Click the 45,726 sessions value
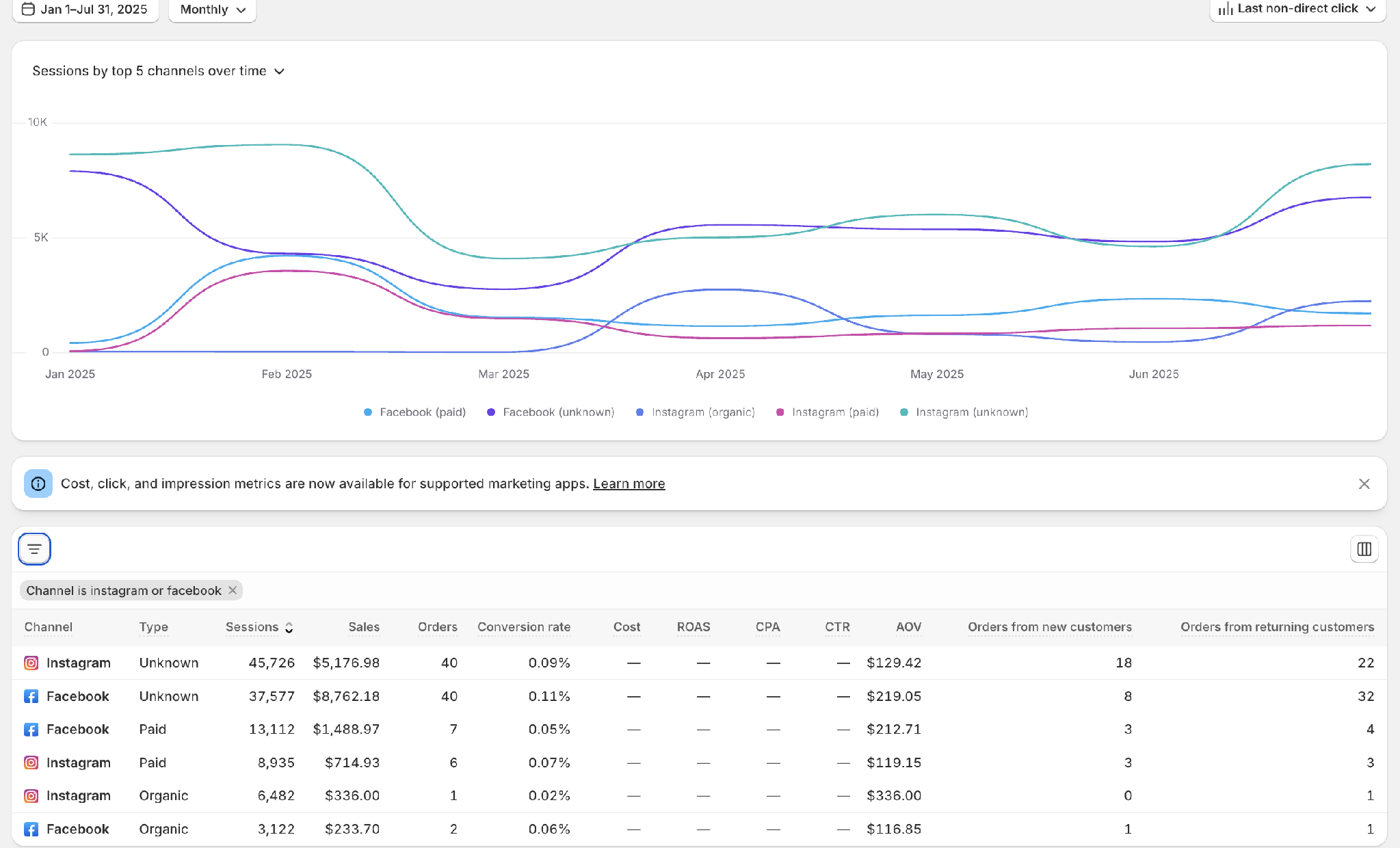This screenshot has height=848, width=1400. click(272, 663)
